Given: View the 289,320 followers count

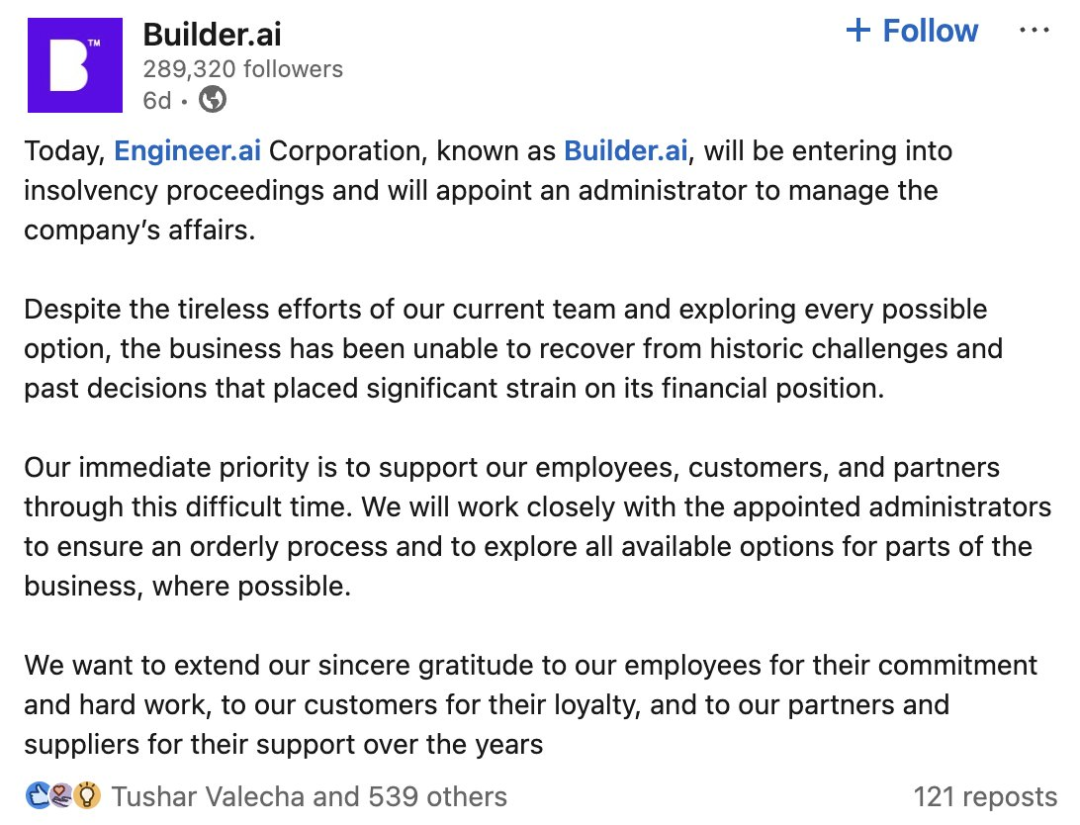Looking at the screenshot, I should (243, 69).
